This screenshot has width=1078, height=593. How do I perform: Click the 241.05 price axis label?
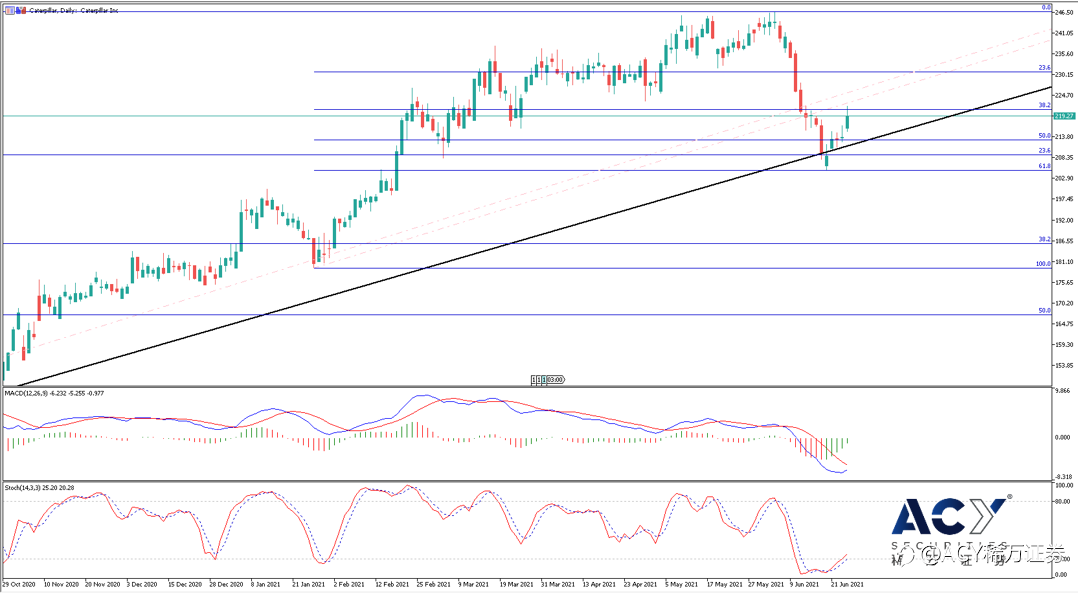pyautogui.click(x=1064, y=33)
